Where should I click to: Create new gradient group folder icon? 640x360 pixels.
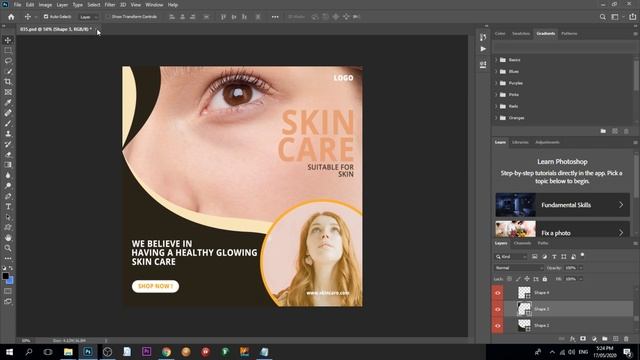click(603, 131)
